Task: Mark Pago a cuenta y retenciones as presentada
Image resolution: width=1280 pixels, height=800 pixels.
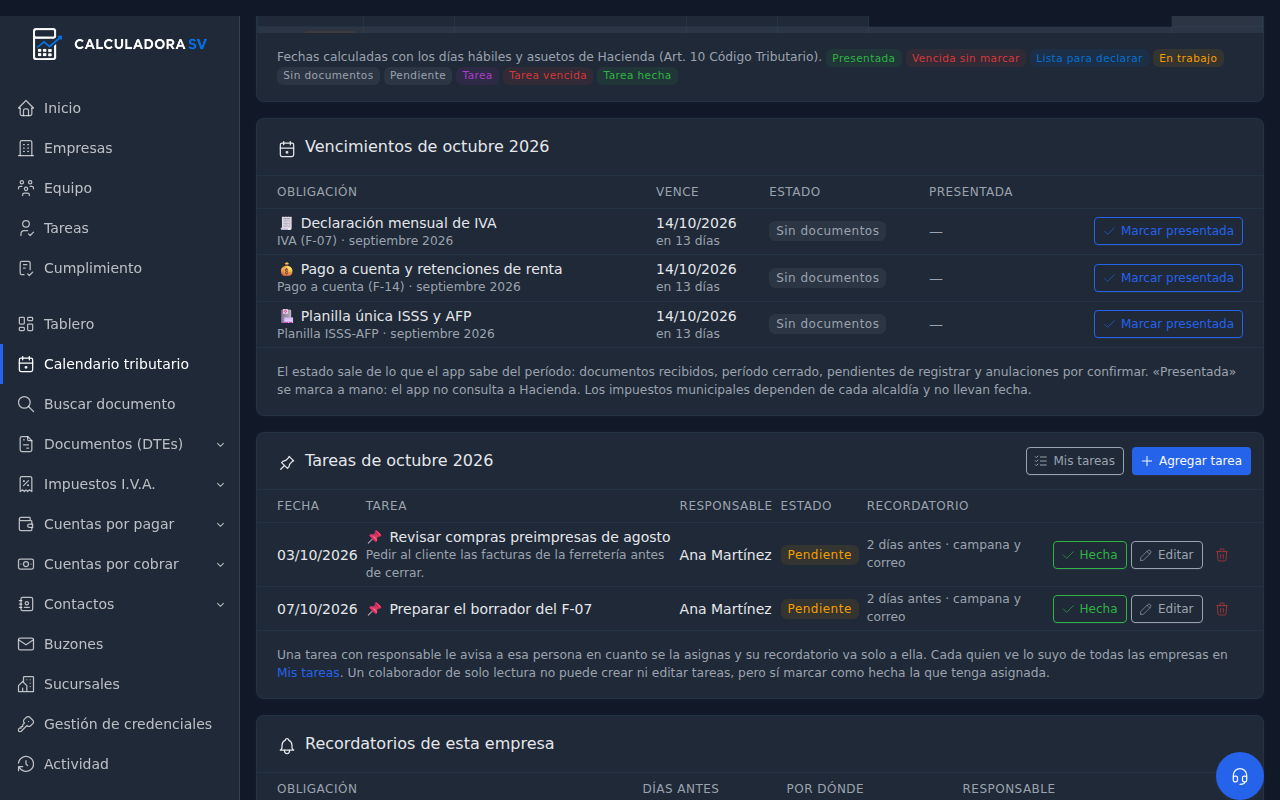Action: [x=1168, y=278]
